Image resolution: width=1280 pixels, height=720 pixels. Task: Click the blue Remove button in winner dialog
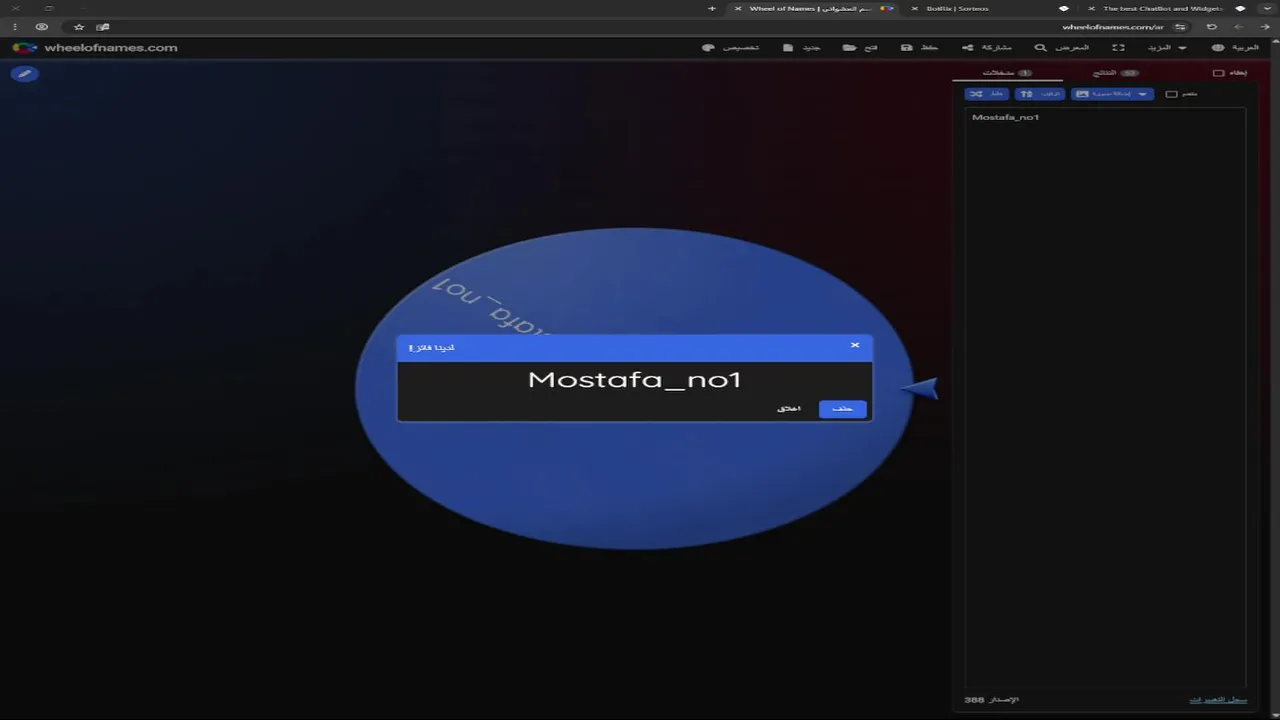(x=842, y=408)
